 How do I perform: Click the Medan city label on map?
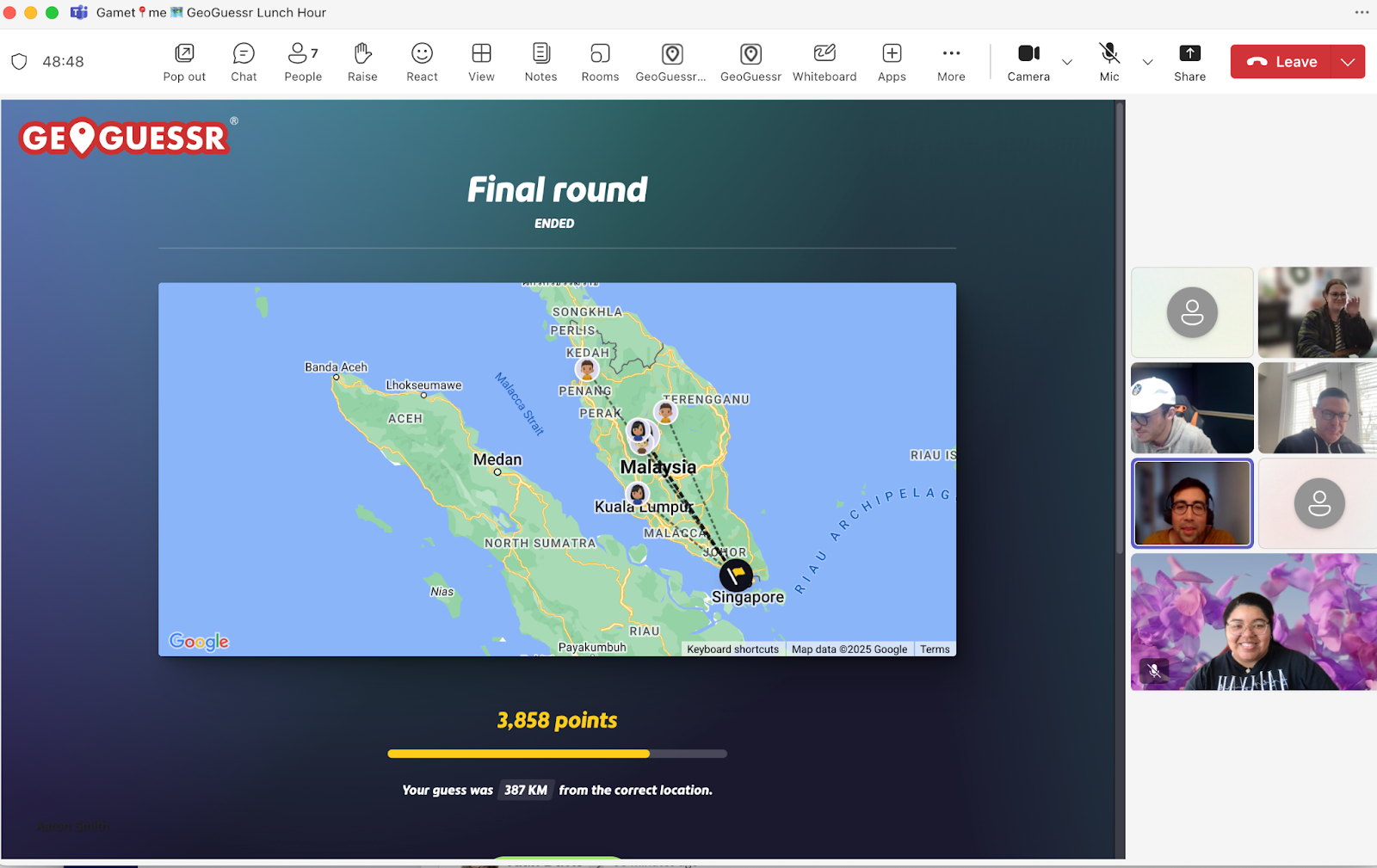pyautogui.click(x=497, y=459)
